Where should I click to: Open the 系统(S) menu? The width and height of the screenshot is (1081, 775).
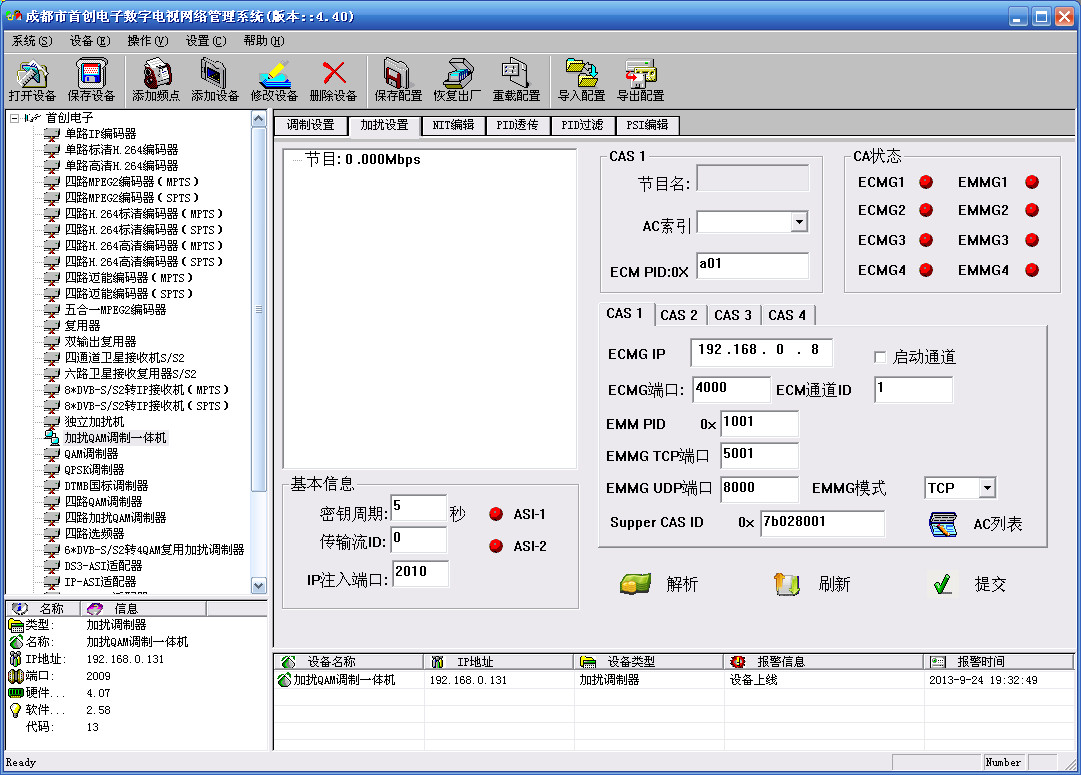click(x=32, y=41)
